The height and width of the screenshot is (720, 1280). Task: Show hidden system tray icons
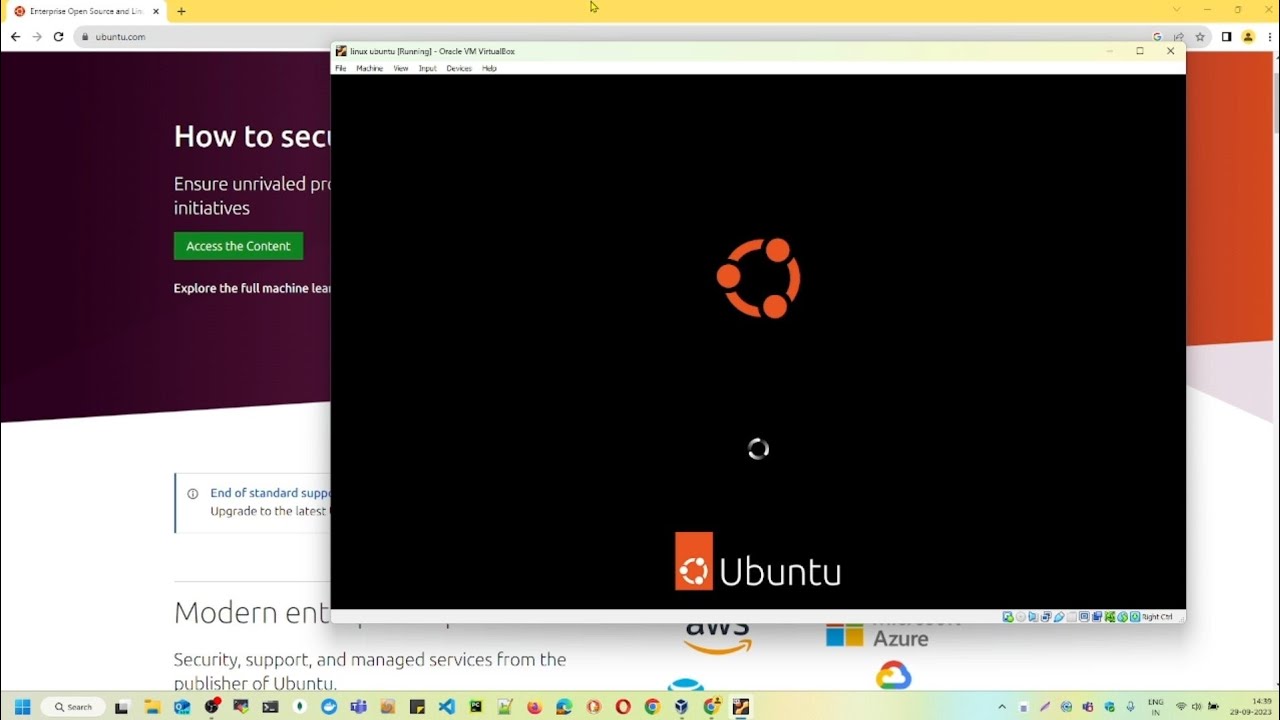(1002, 707)
